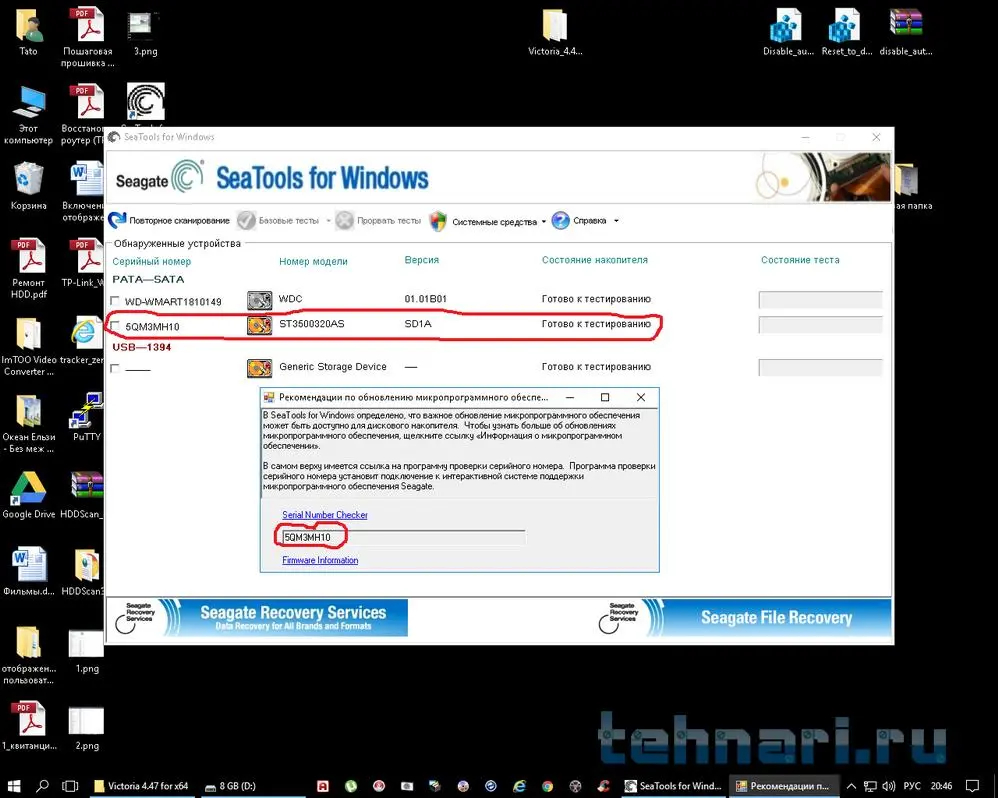The image size is (998, 798).
Task: Open the Корзина recycle bin
Action: pos(28,186)
